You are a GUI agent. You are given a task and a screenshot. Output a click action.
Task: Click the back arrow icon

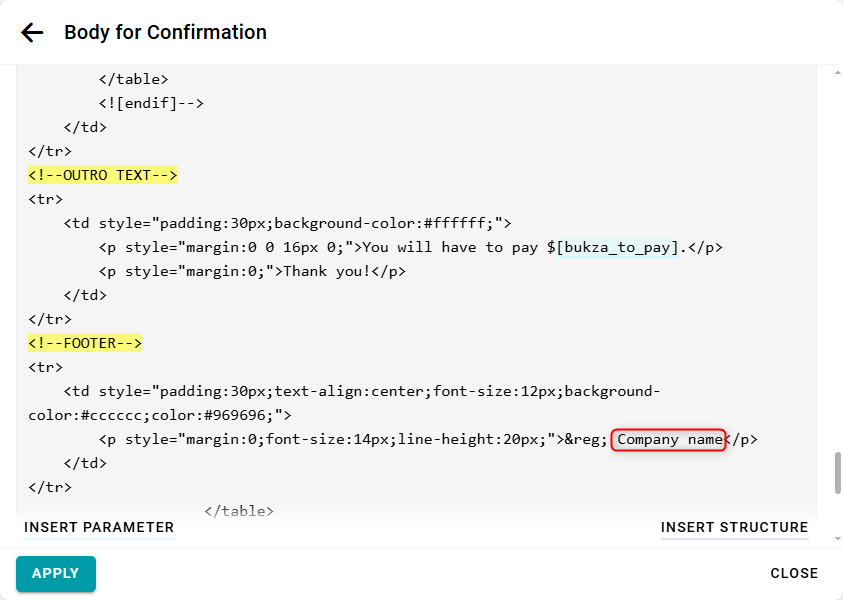32,33
